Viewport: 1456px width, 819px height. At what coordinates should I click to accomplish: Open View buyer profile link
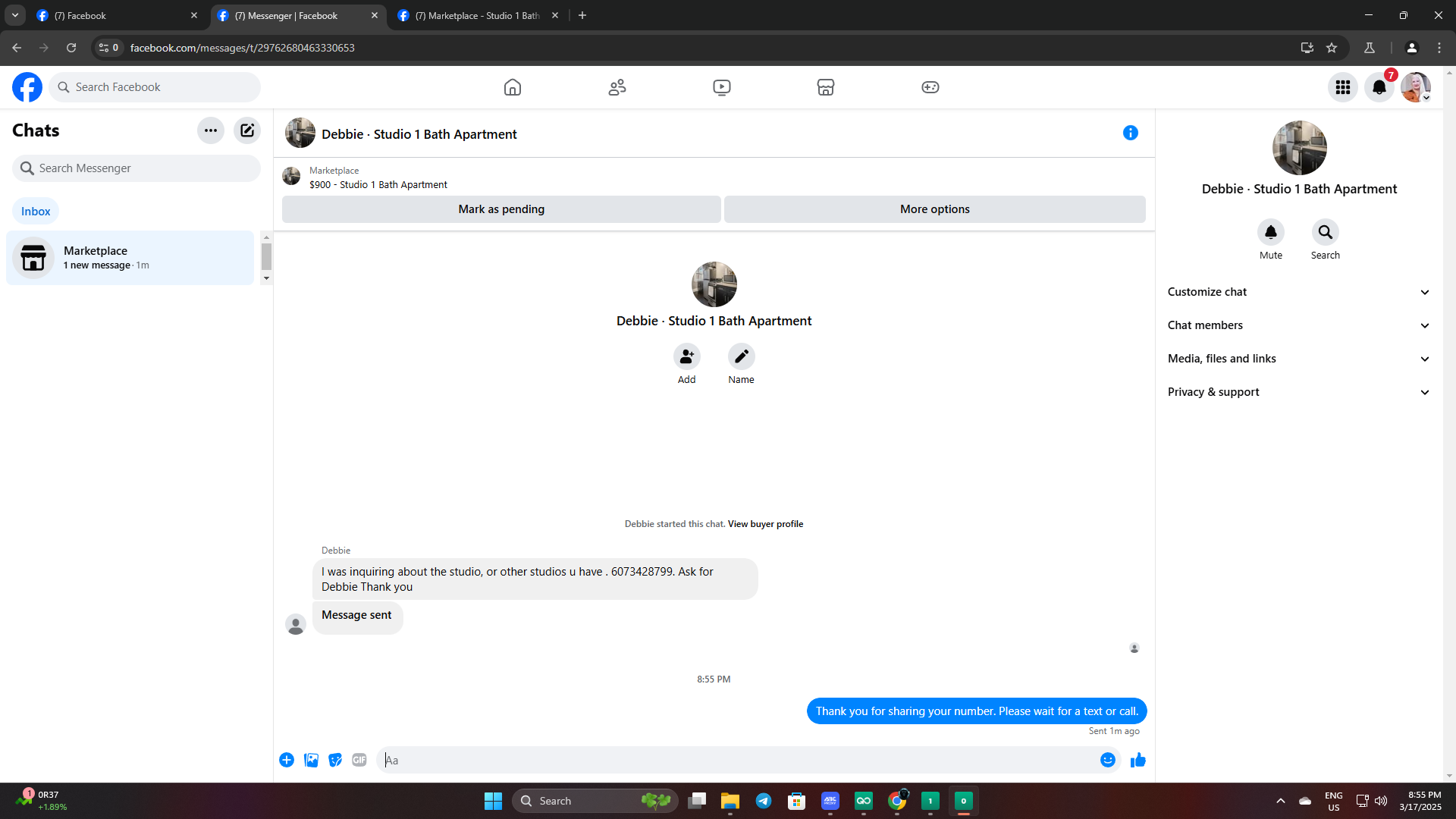click(765, 524)
